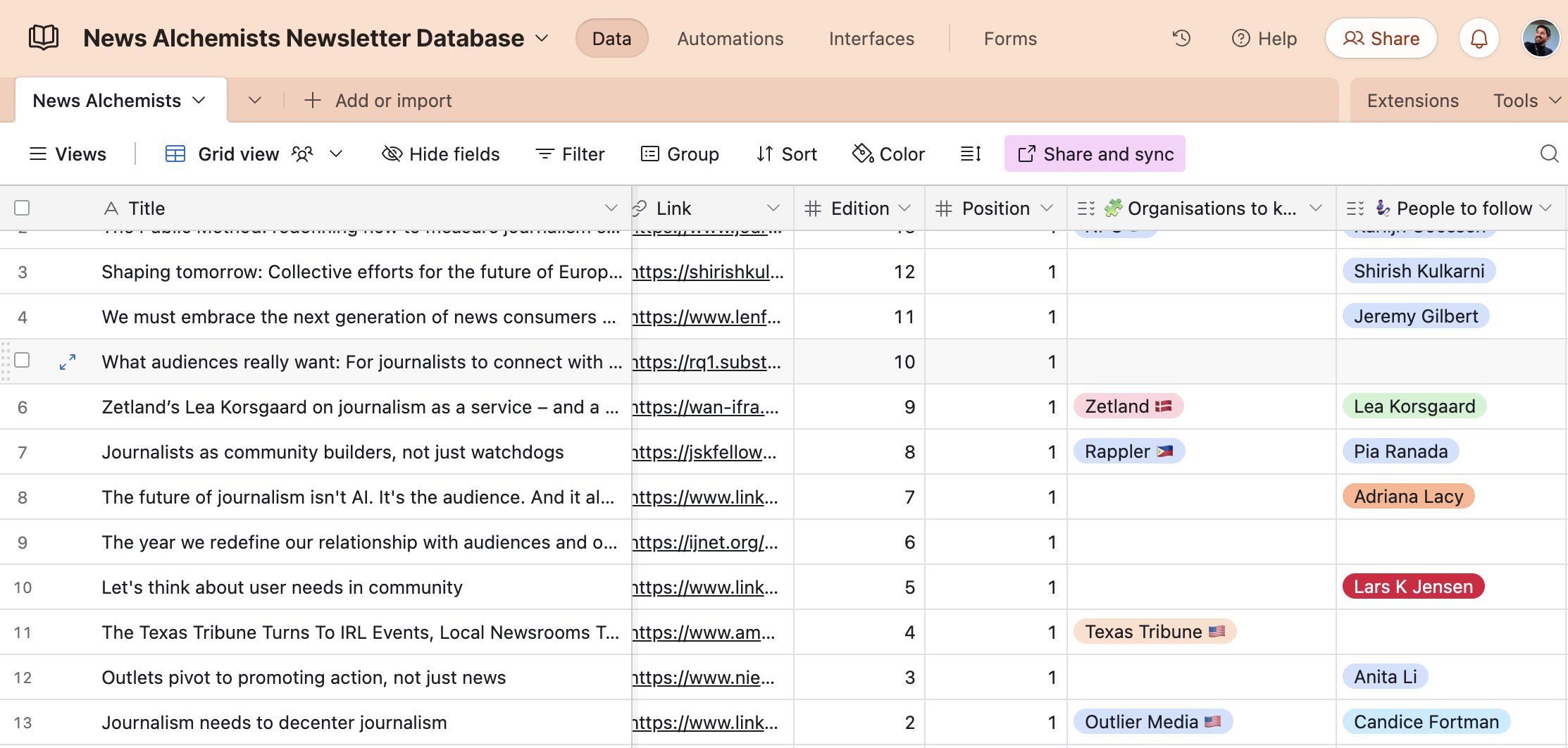Open the Color records option

(888, 154)
